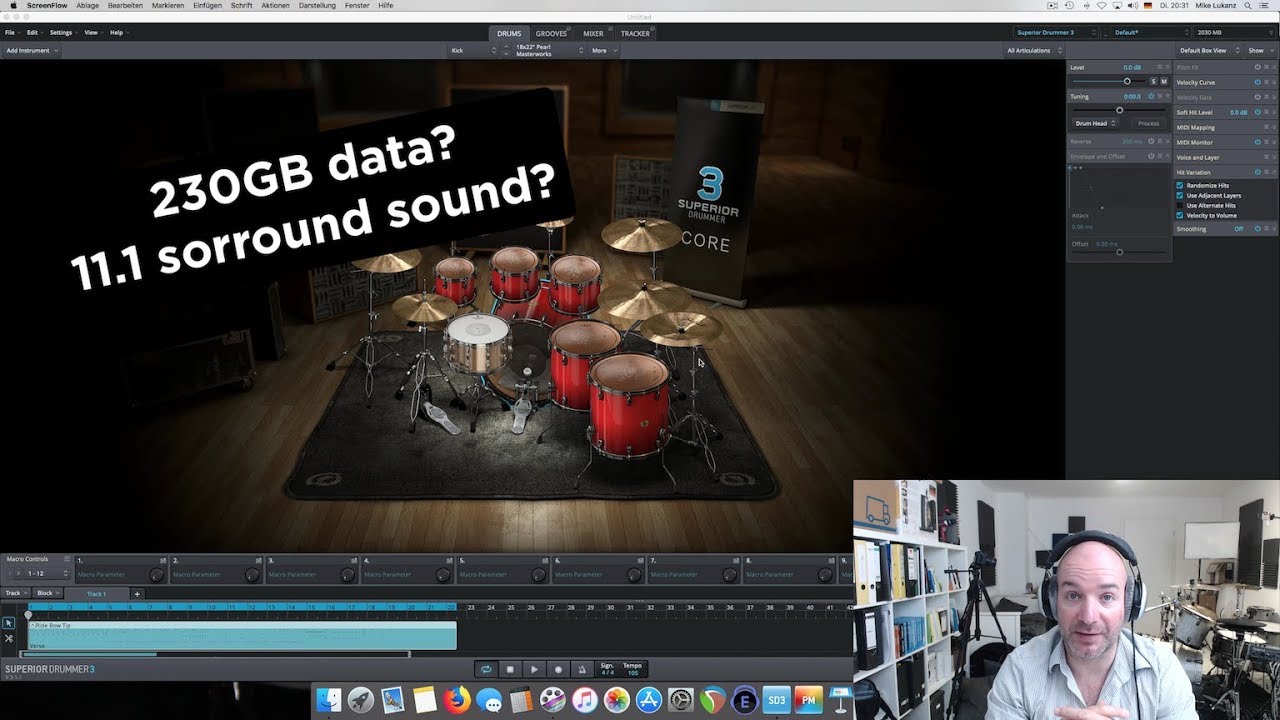Toggle Soft Hit Level power button
This screenshot has height=720, width=1280.
1257,112
